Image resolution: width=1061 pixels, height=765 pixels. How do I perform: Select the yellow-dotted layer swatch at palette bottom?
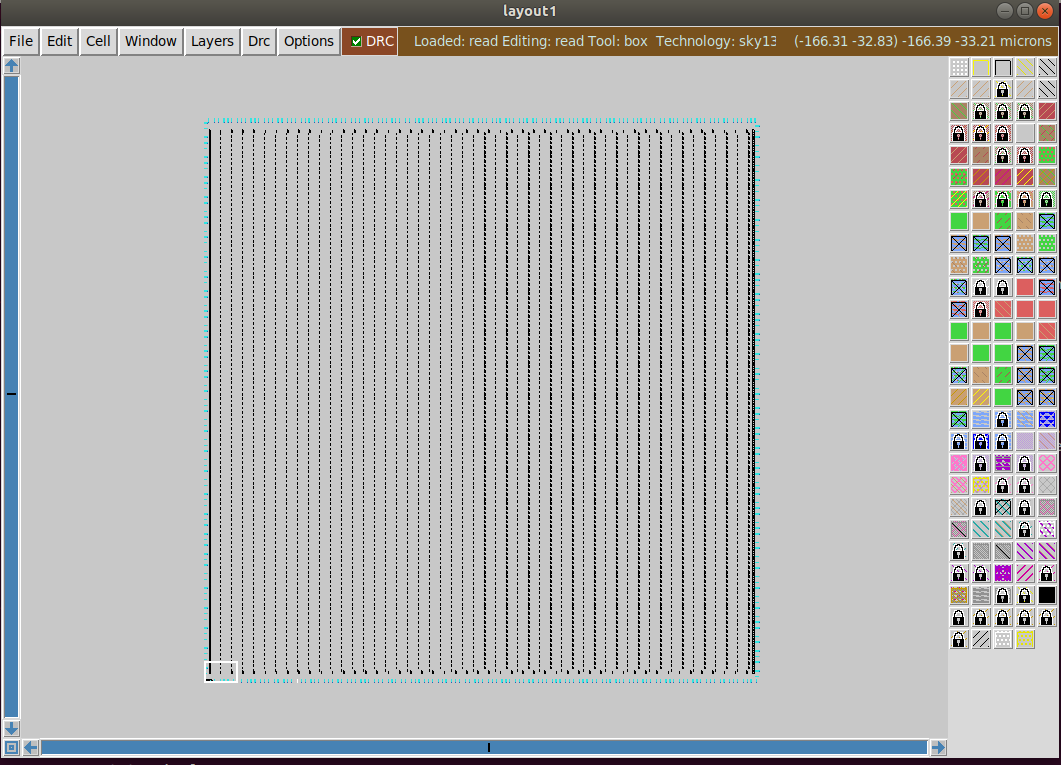[1025, 640]
